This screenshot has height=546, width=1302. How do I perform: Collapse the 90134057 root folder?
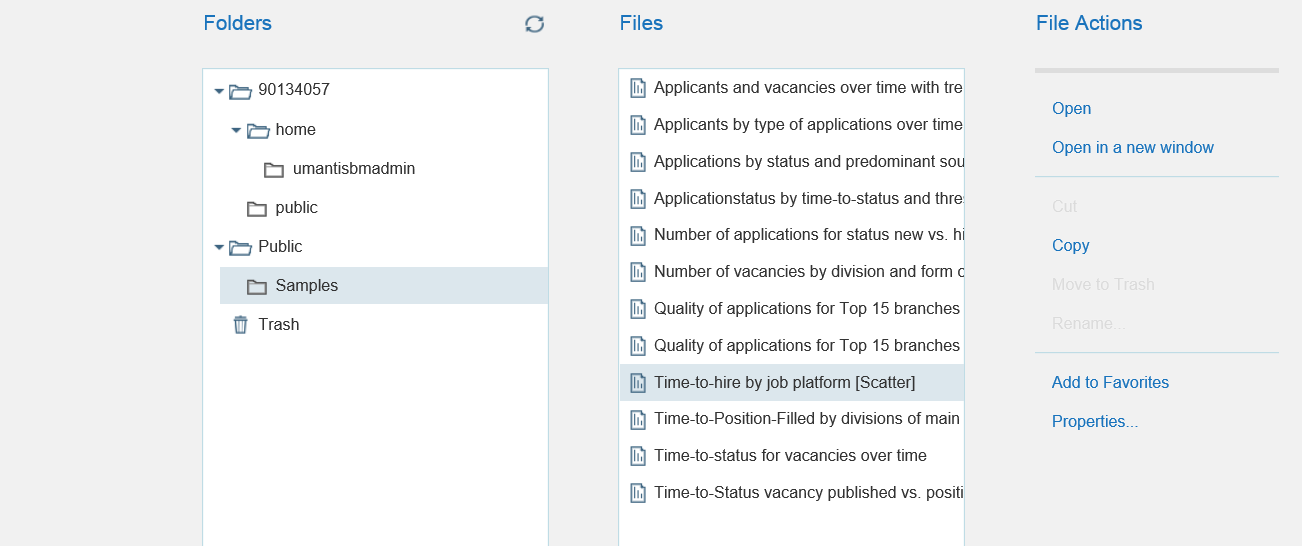(x=219, y=91)
